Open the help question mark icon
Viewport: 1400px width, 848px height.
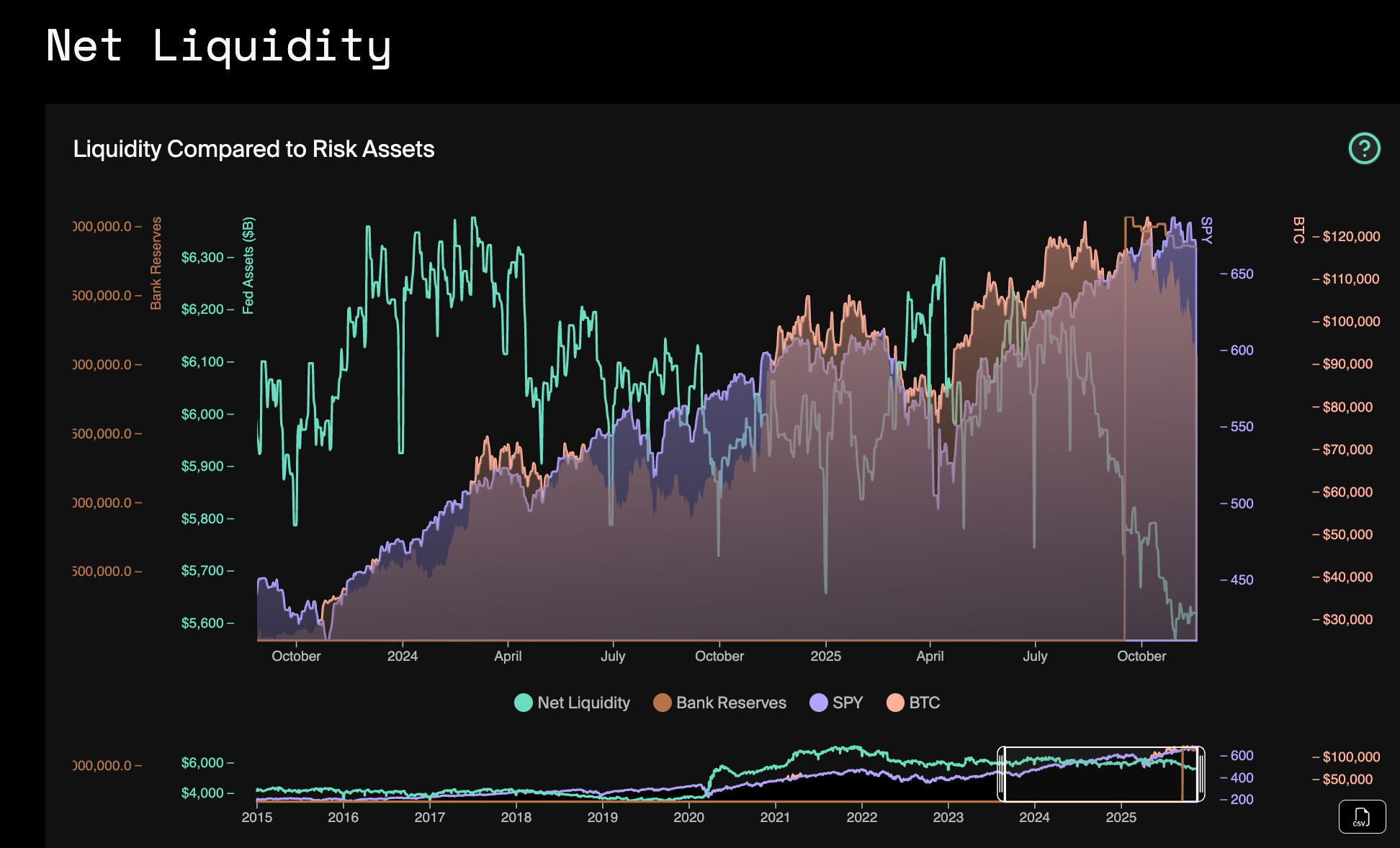pyautogui.click(x=1364, y=149)
